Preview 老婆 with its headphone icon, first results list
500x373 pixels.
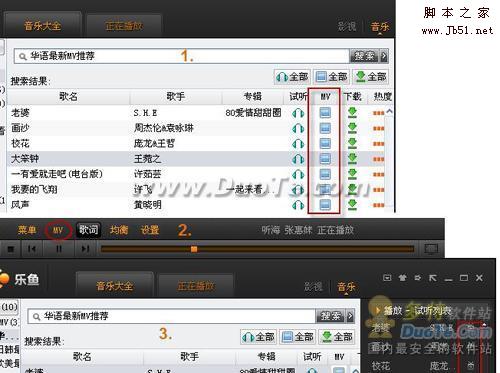298,113
